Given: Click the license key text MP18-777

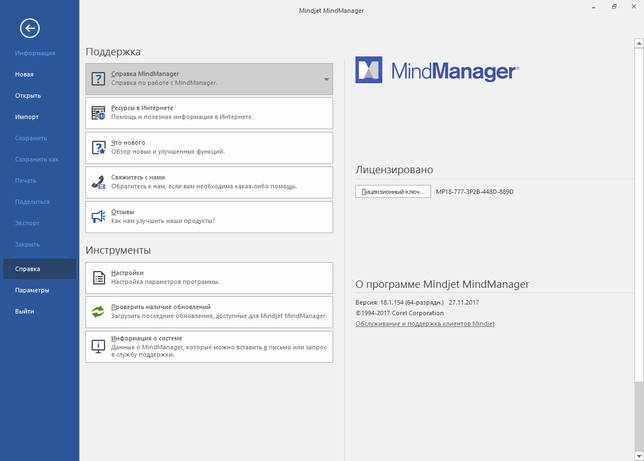Looking at the screenshot, I should click(x=474, y=191).
